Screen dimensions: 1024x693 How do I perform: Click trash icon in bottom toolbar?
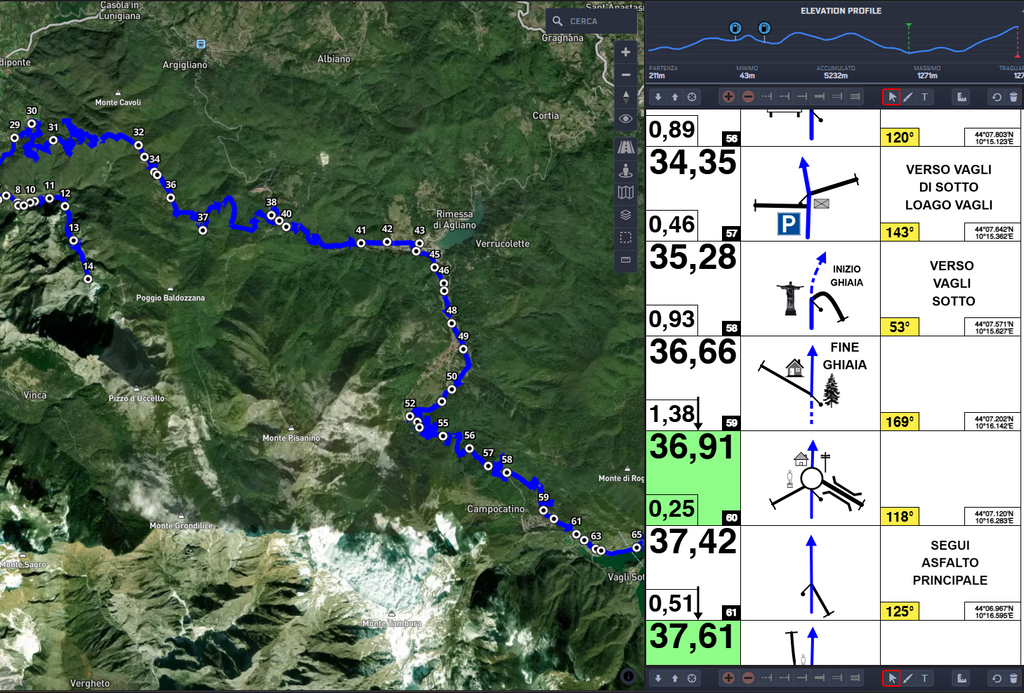(x=1014, y=679)
